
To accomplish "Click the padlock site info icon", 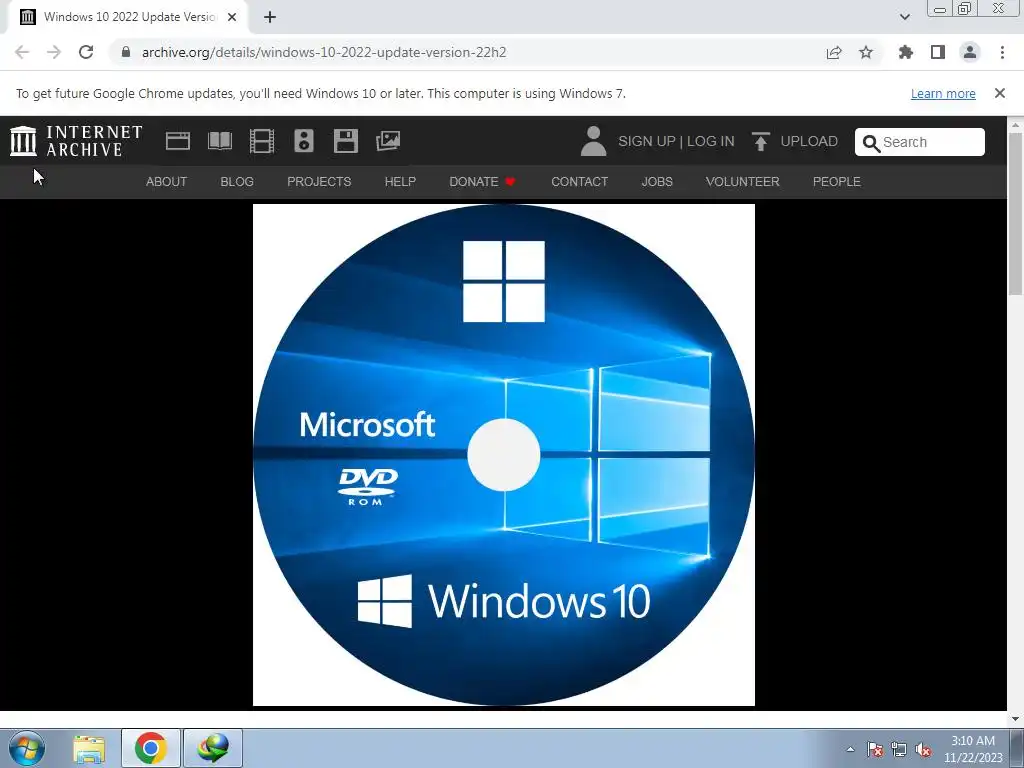I will click(x=126, y=52).
